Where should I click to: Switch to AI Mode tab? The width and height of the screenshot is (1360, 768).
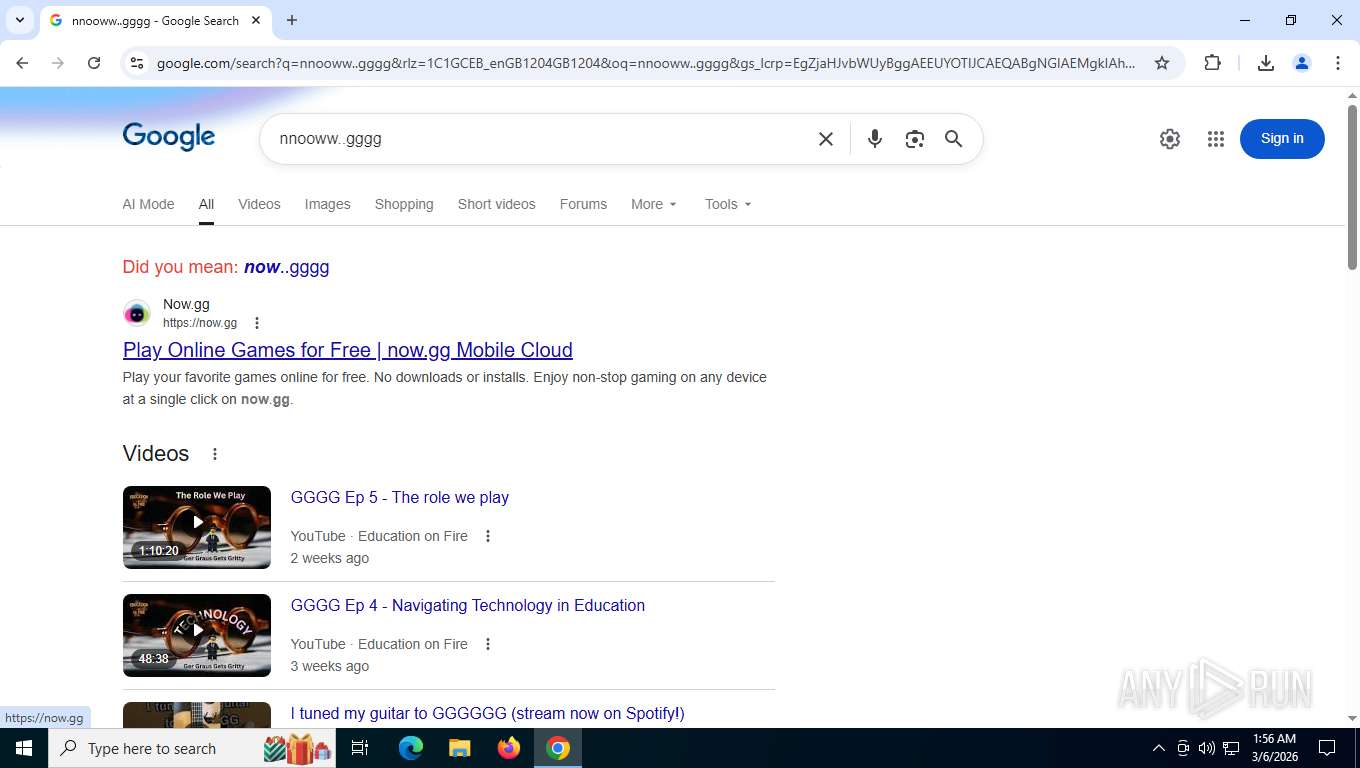pyautogui.click(x=148, y=204)
